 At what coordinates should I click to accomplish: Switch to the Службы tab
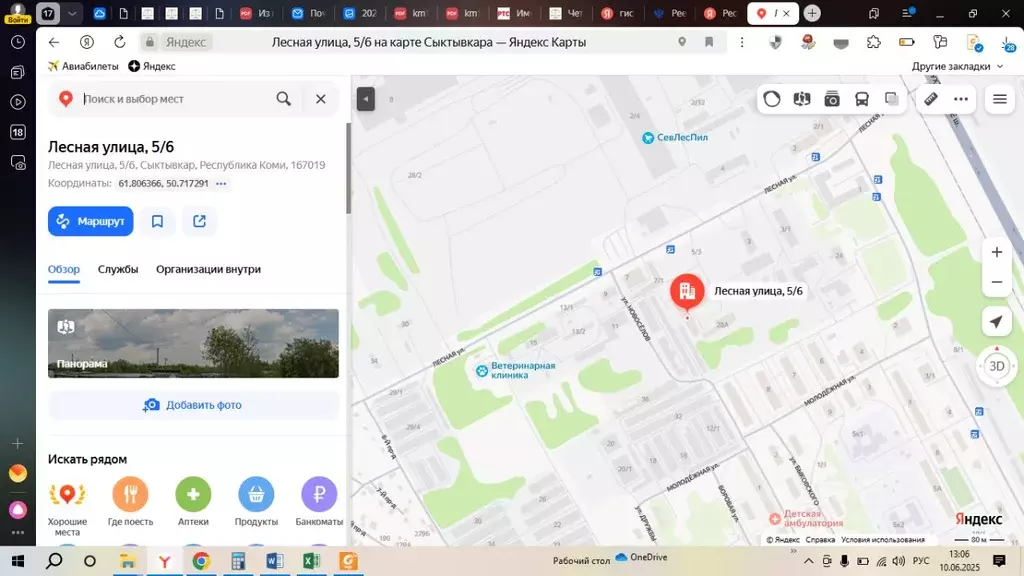click(118, 269)
